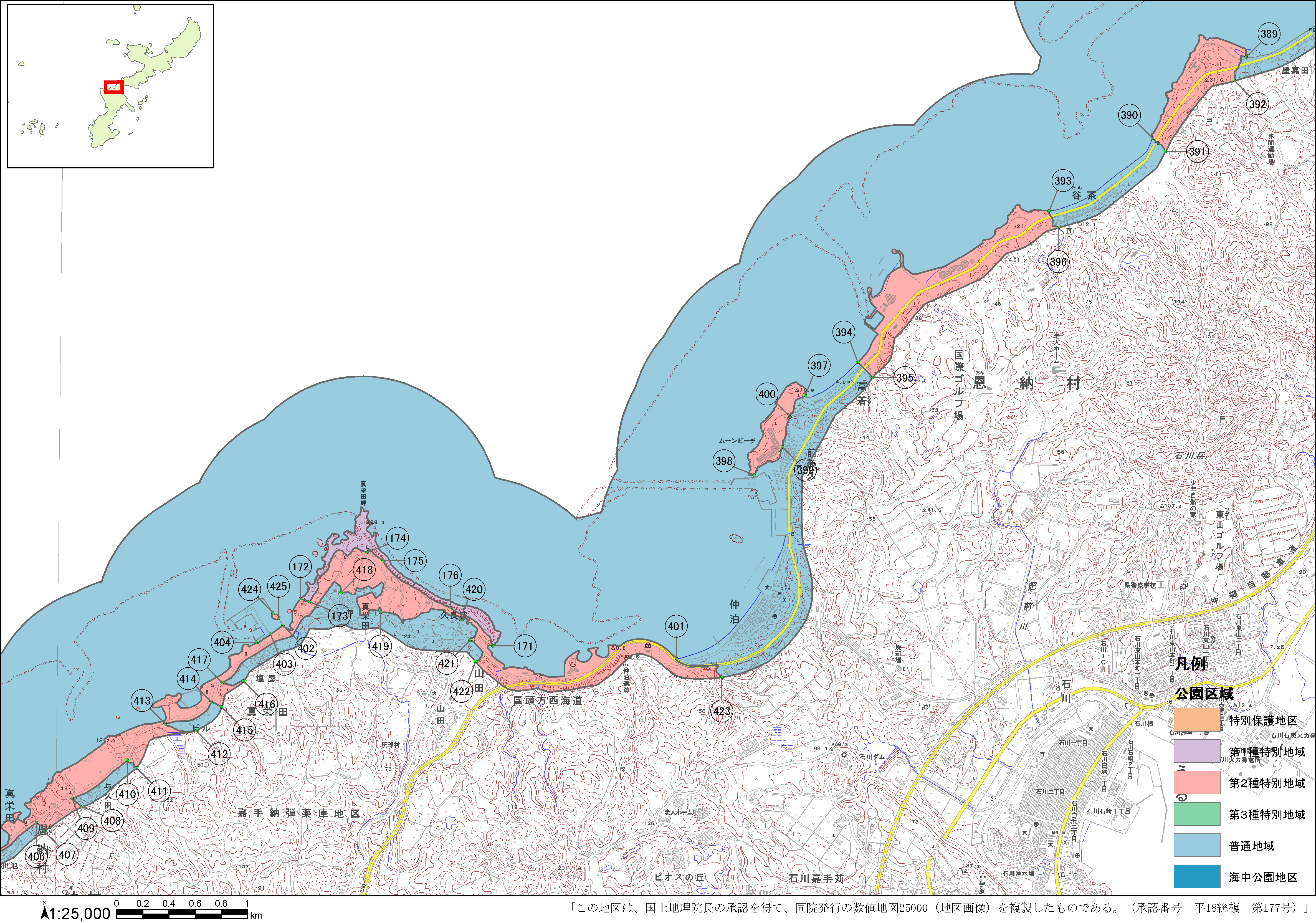The width and height of the screenshot is (1316, 923).
Task: Click the 琉球村 label
Action: point(391,745)
